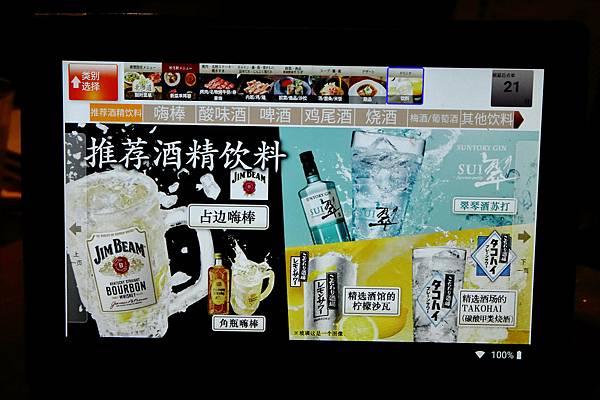Screen dimensions: 600x400
Task: Go to next page with right arrow
Action: tap(524, 237)
